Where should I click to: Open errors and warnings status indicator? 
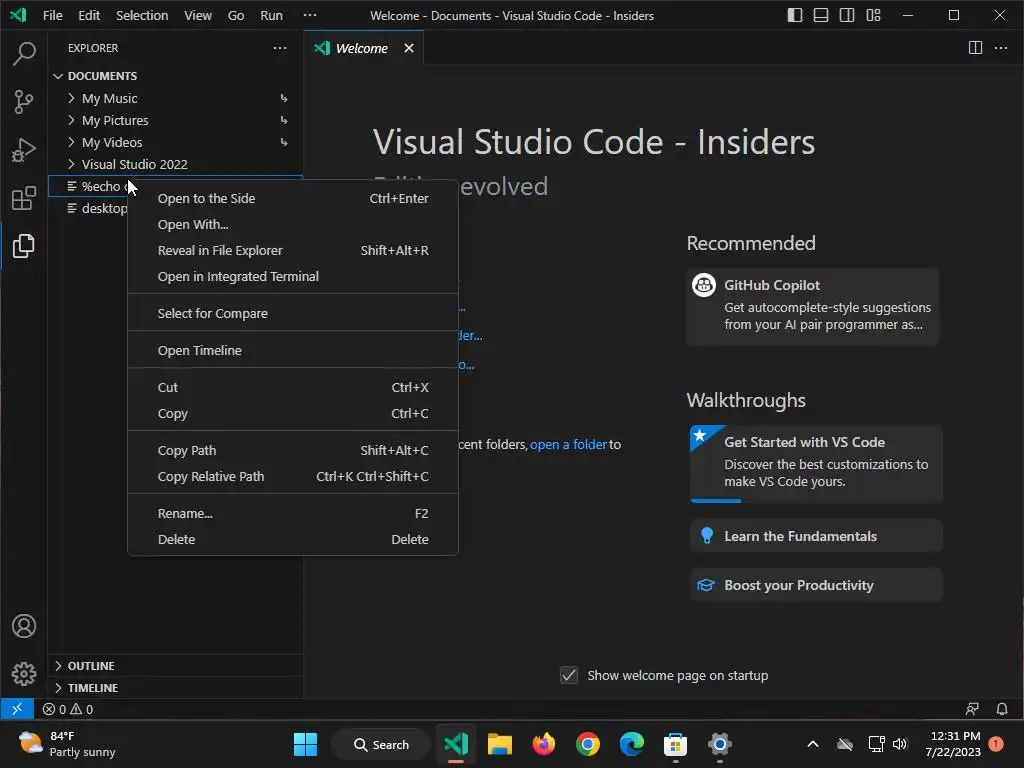click(68, 709)
